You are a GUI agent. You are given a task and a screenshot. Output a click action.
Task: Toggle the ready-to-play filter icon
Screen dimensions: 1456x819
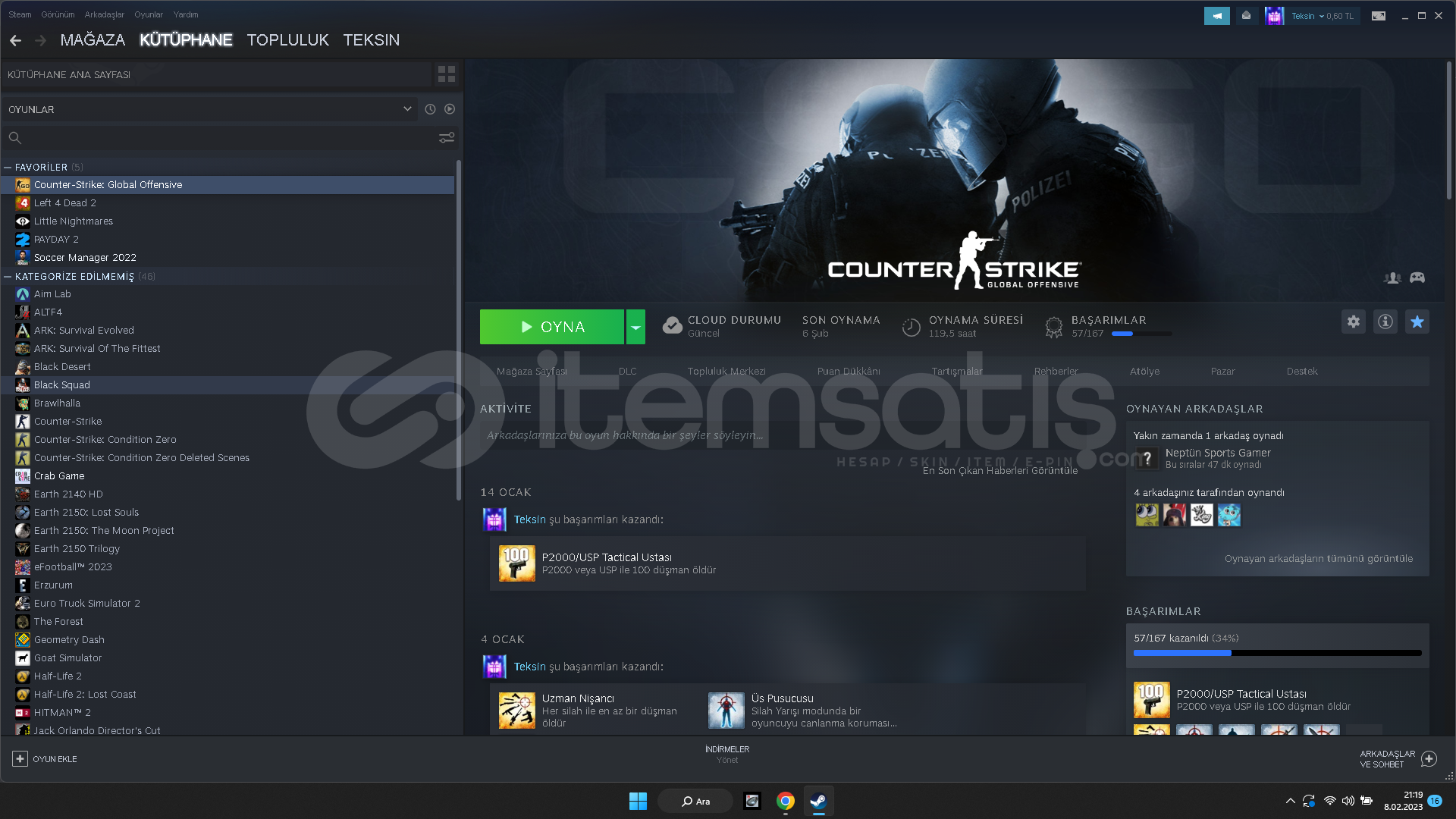coord(450,109)
